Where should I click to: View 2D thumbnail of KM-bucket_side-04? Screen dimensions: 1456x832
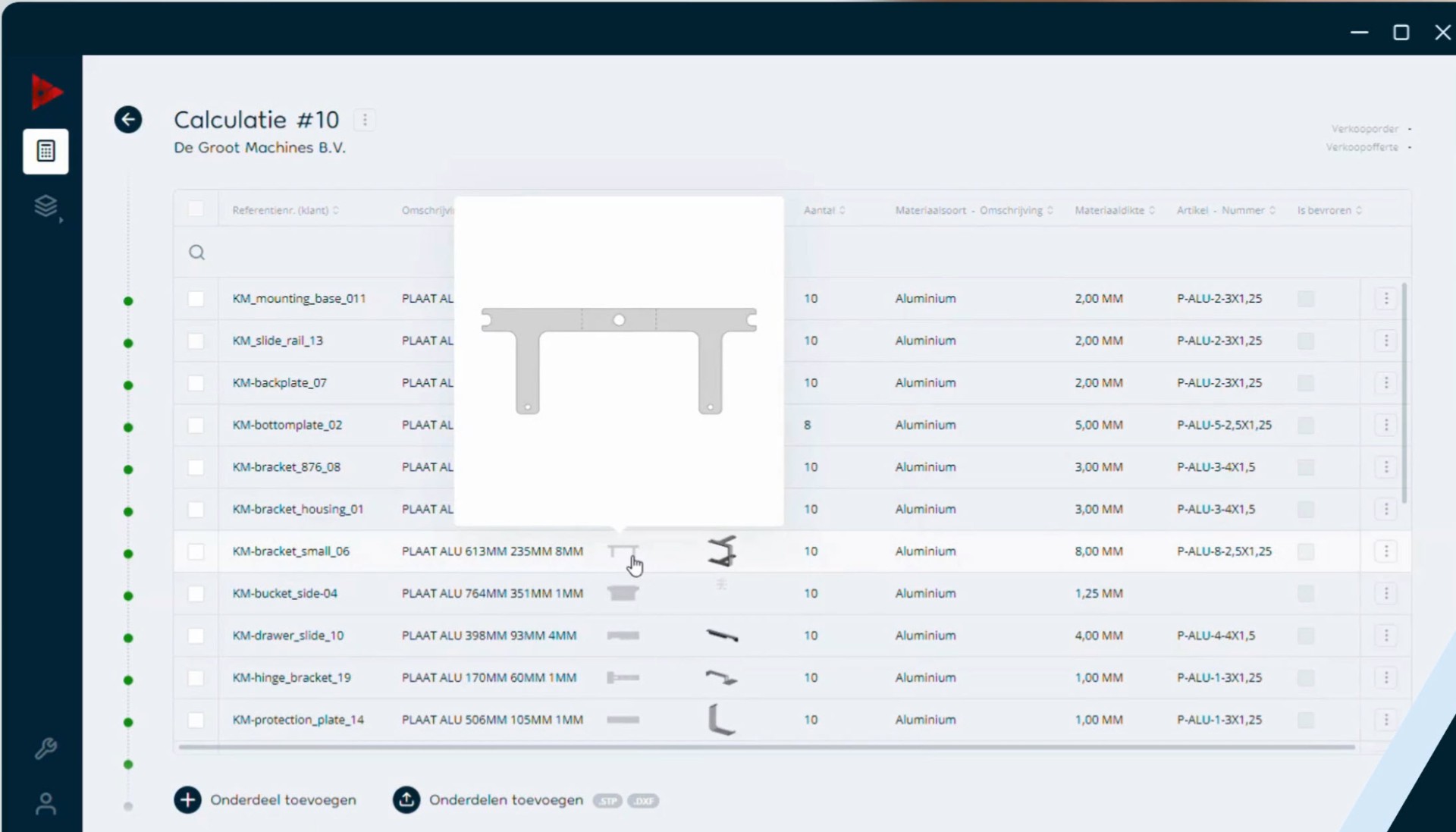point(623,593)
